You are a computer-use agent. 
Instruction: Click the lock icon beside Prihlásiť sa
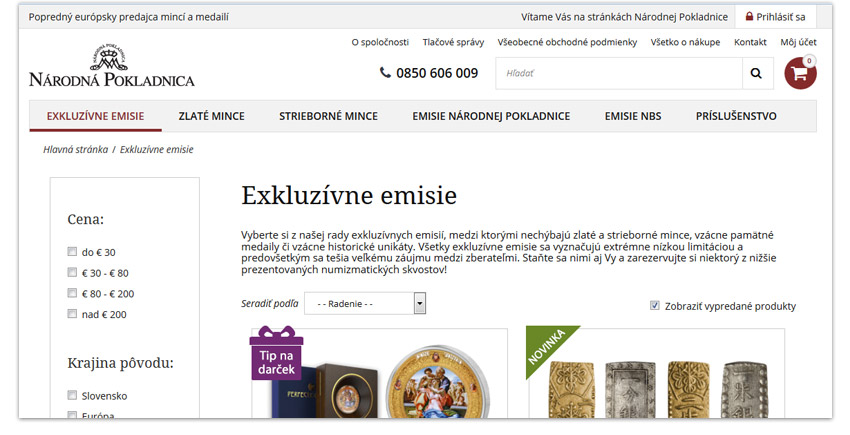coord(749,16)
